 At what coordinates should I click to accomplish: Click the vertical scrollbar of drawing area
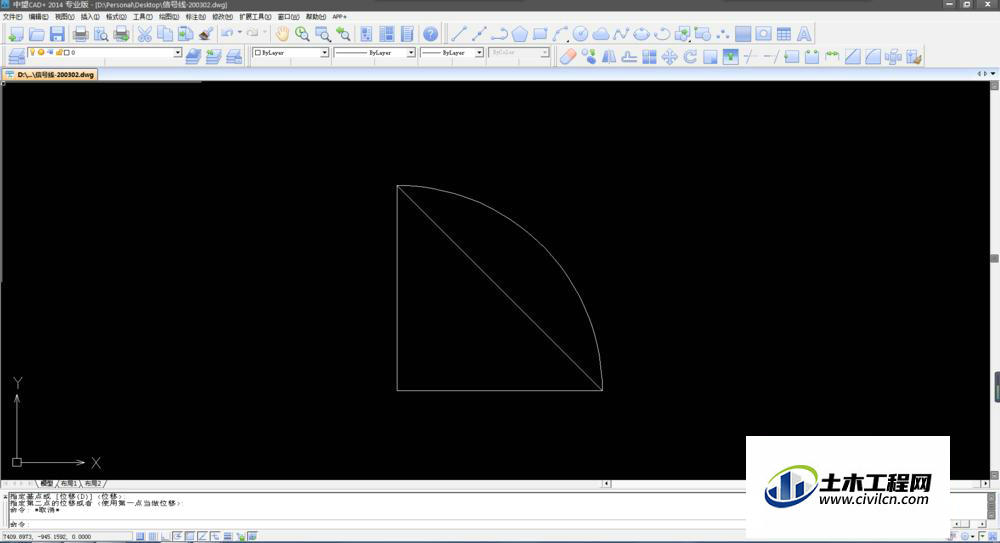[994, 281]
